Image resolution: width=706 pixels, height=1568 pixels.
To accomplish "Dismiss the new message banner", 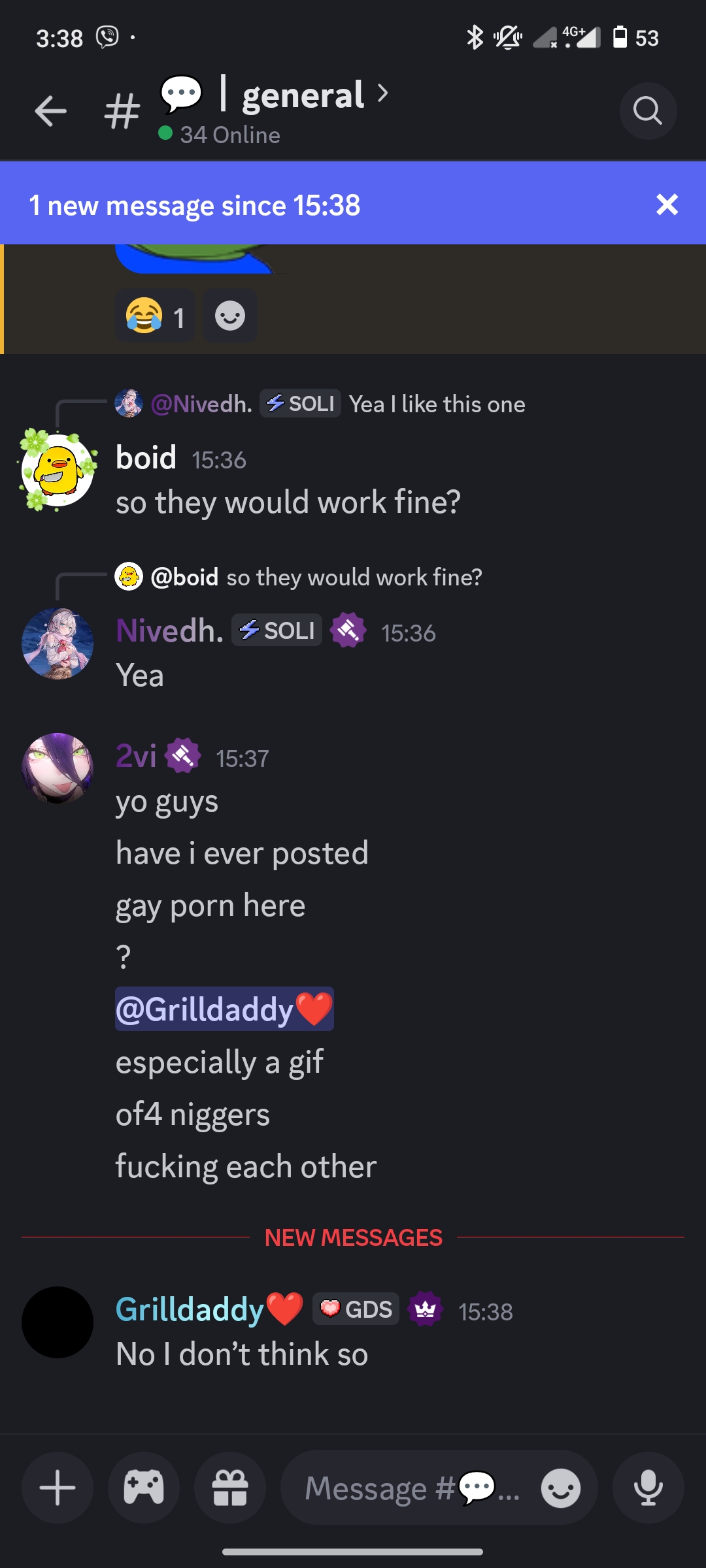I will [x=667, y=204].
